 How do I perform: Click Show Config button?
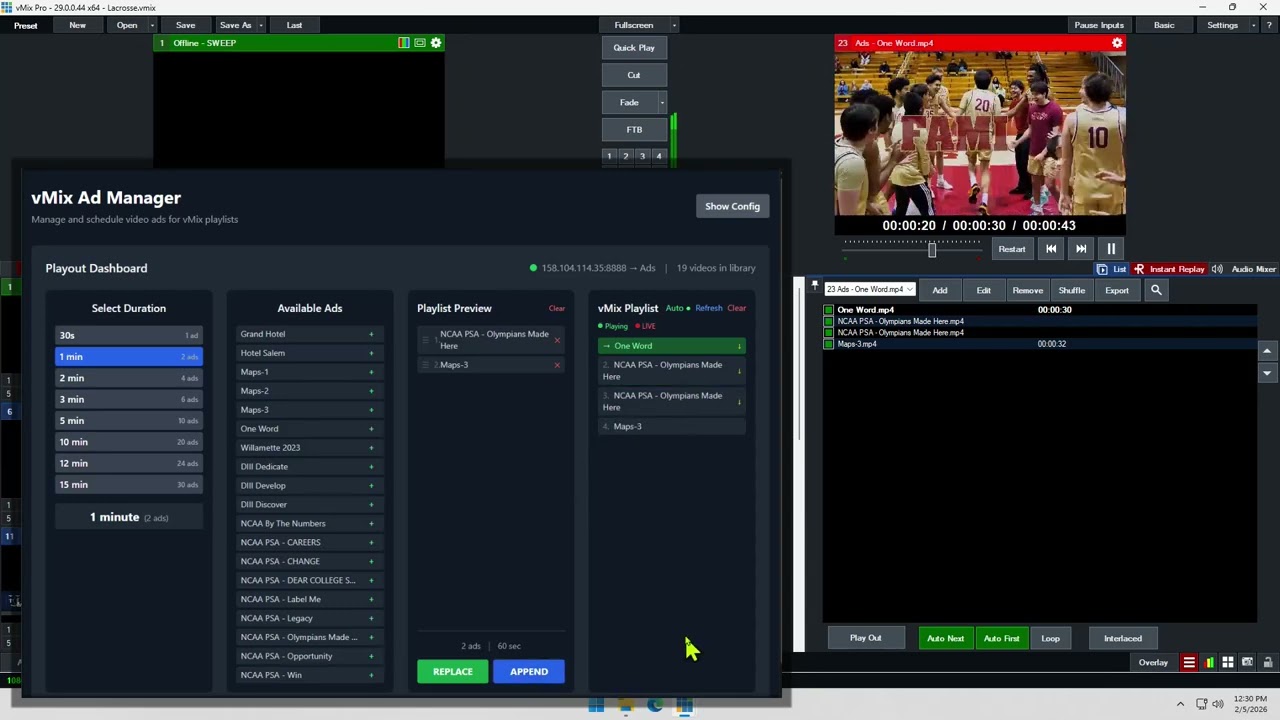pyautogui.click(x=732, y=206)
